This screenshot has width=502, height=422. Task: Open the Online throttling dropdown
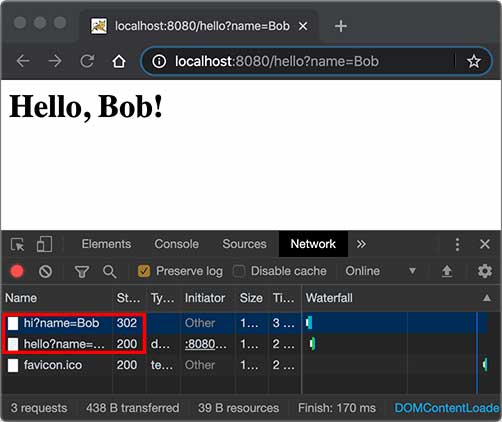click(x=380, y=271)
